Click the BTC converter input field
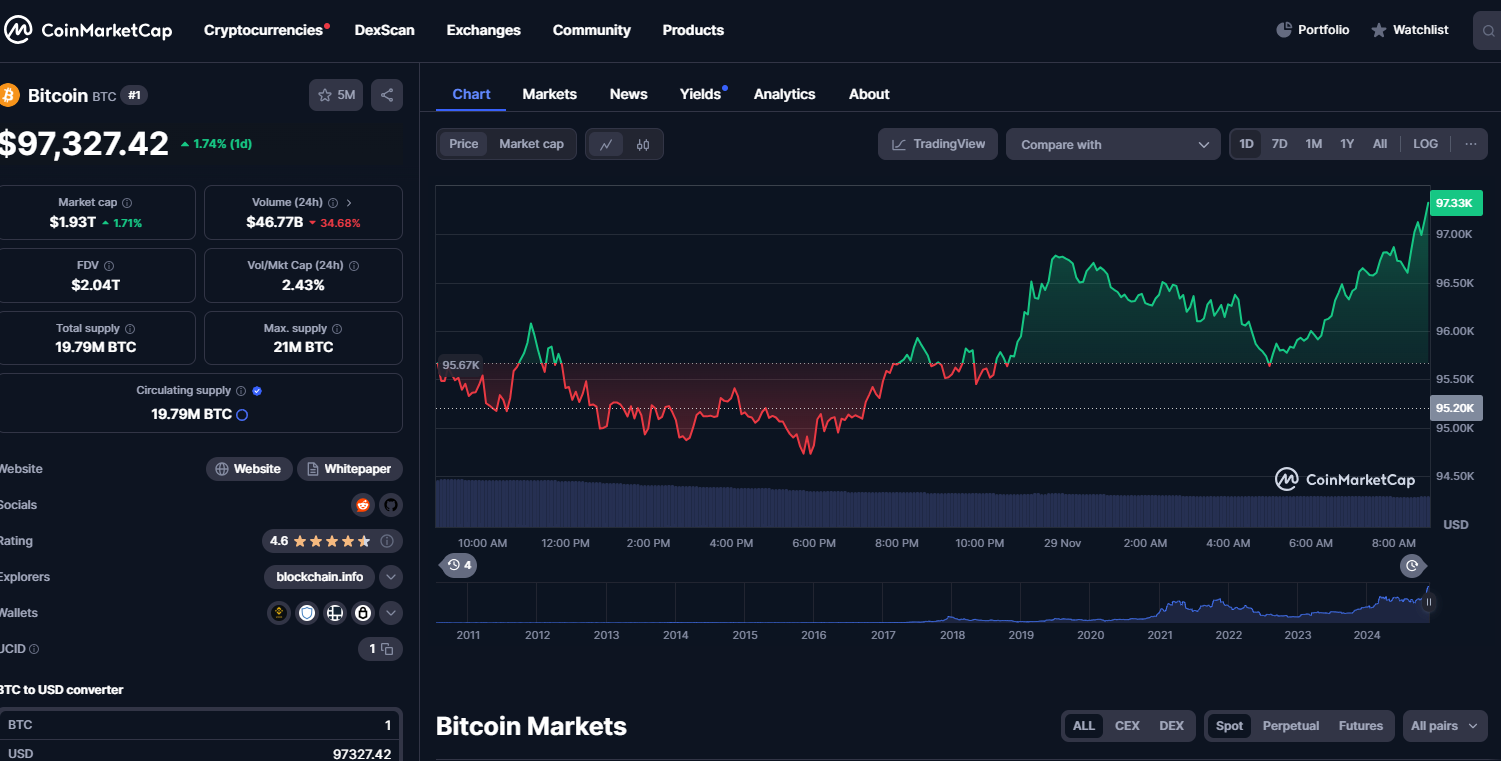 [x=200, y=725]
